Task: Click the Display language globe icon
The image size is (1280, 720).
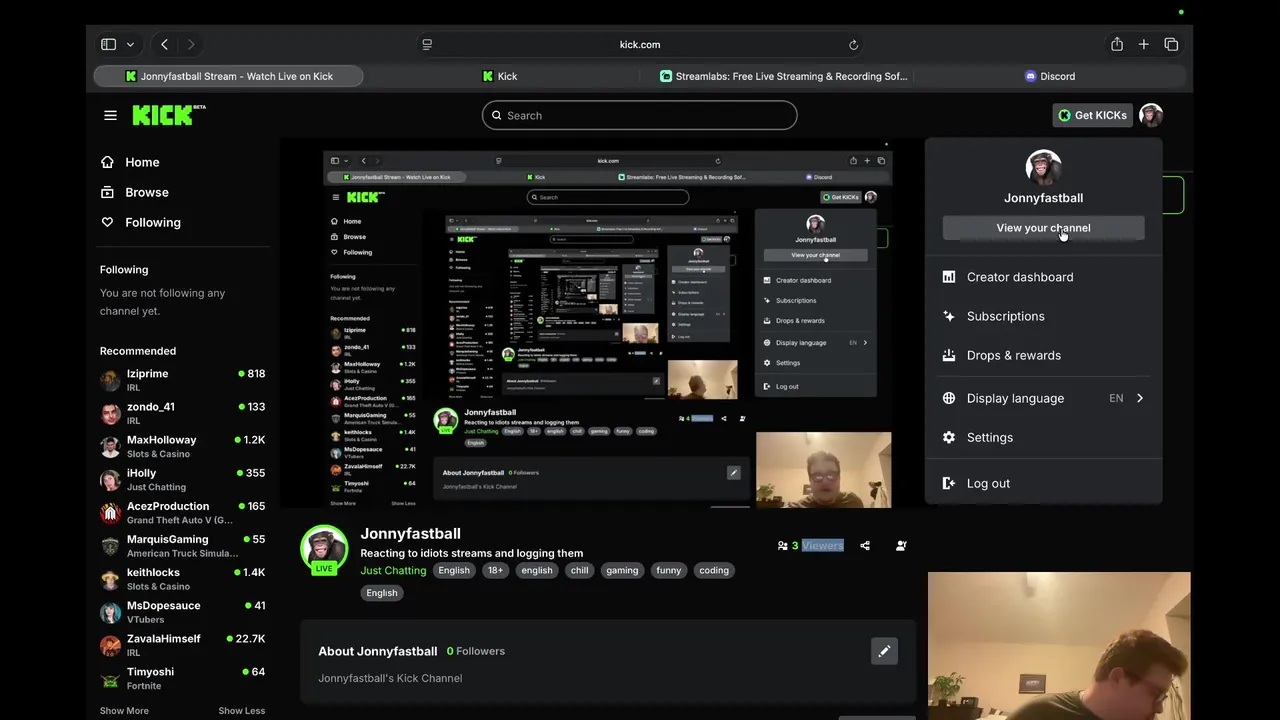Action: [x=949, y=398]
